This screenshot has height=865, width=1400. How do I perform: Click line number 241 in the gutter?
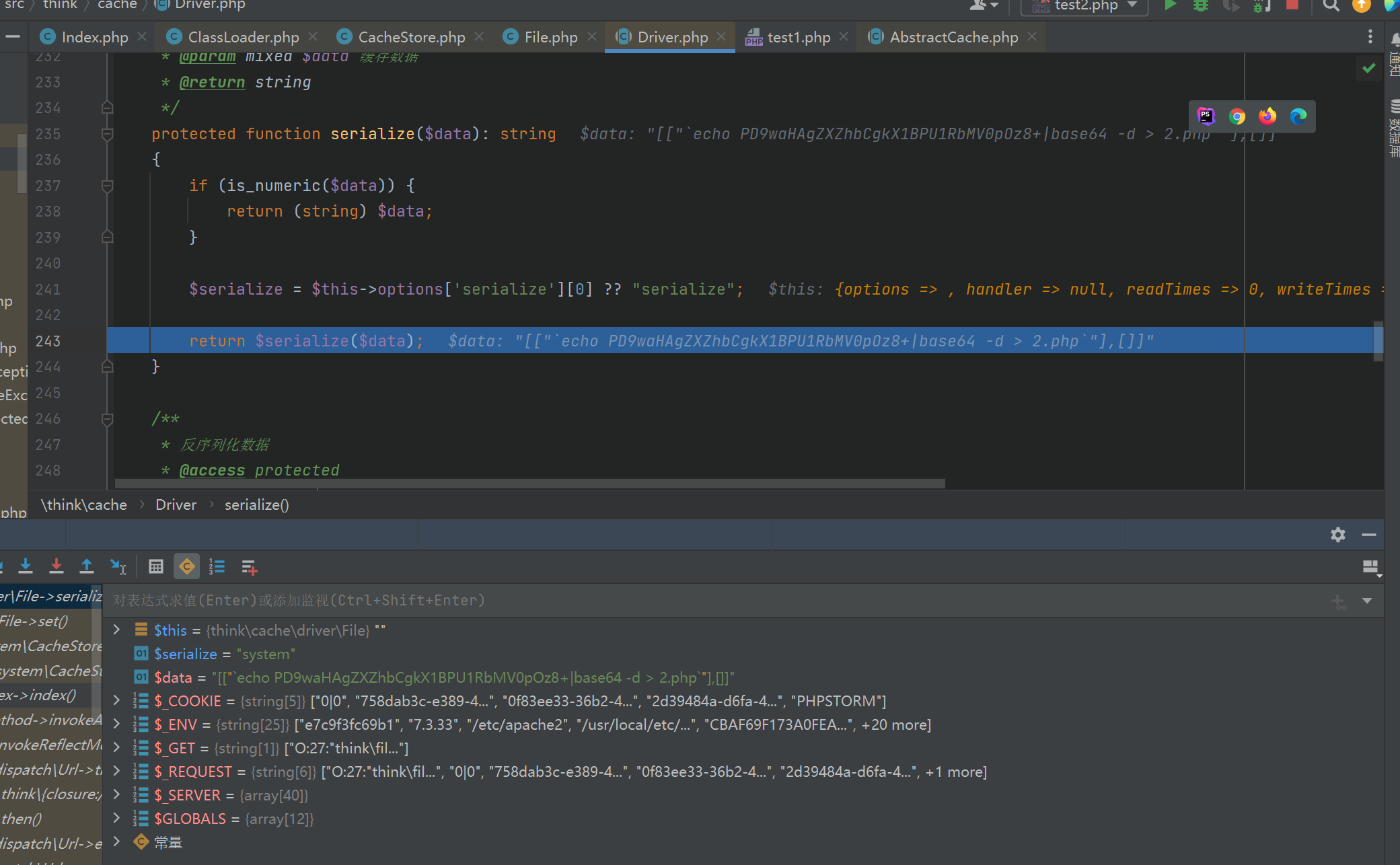pyautogui.click(x=48, y=289)
